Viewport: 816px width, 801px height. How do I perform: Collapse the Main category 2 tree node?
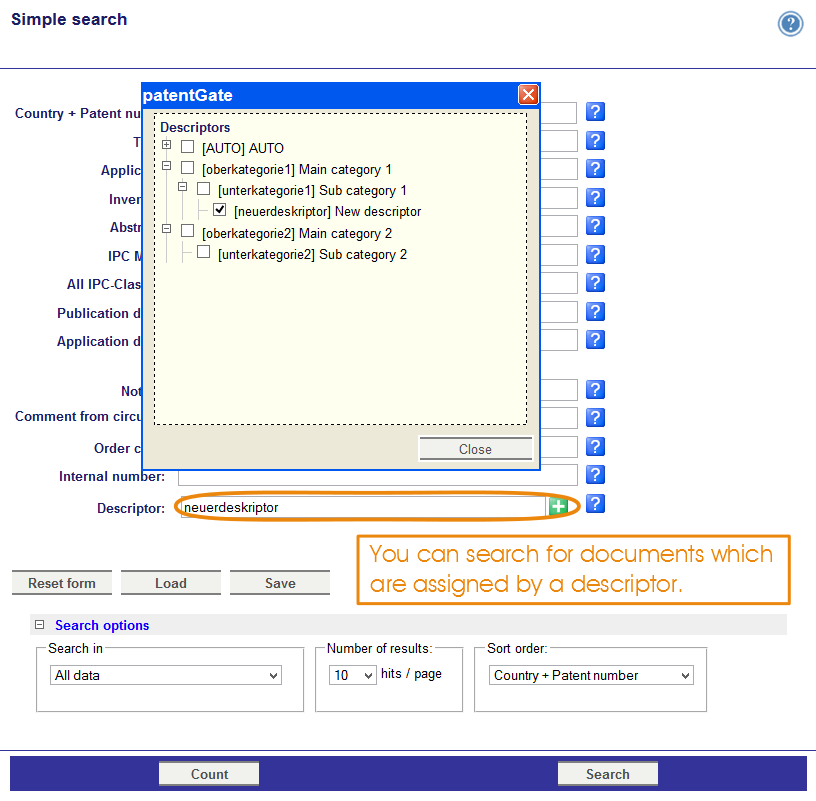point(167,231)
